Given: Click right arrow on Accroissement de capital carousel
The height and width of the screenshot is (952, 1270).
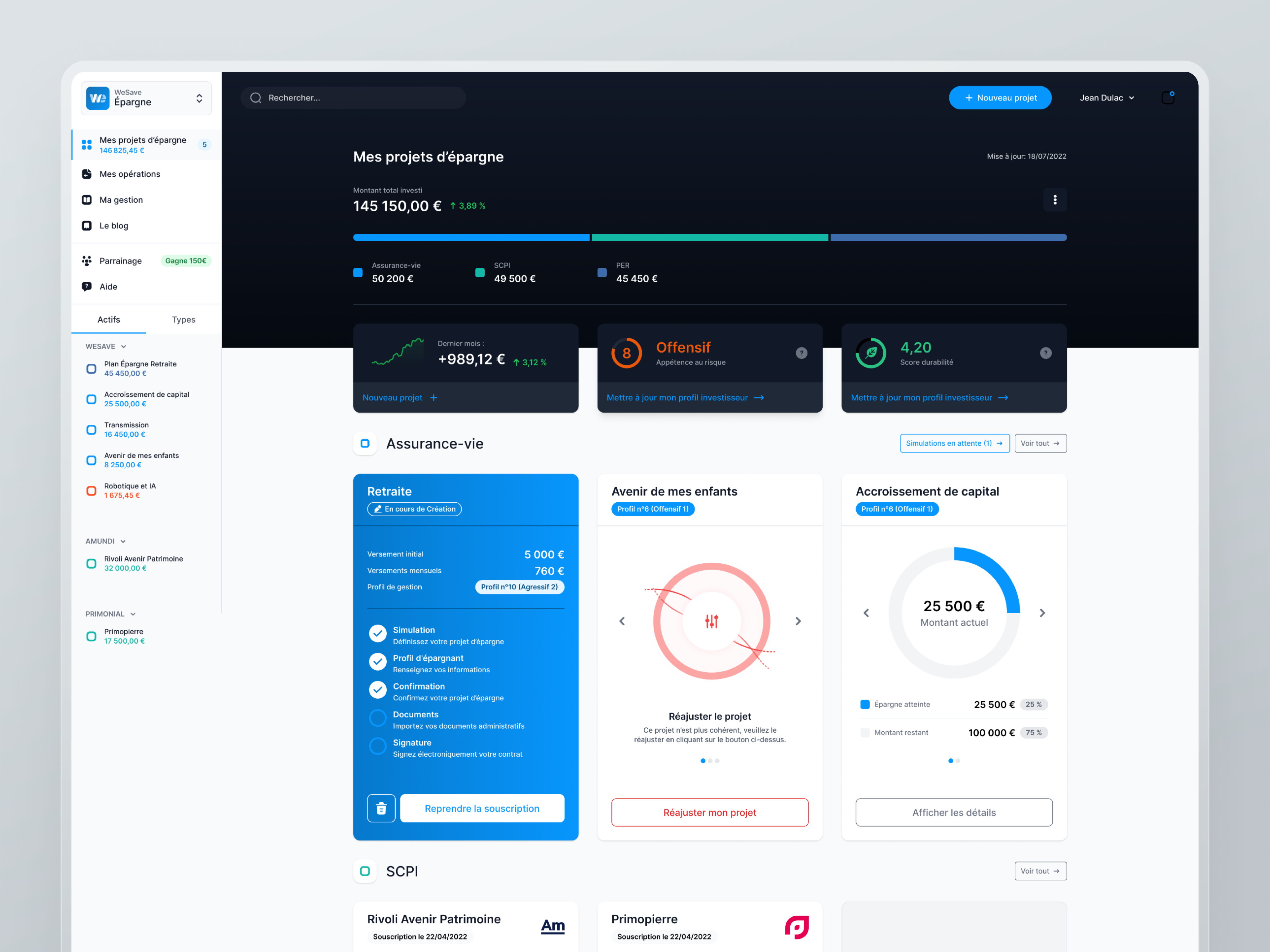Looking at the screenshot, I should pos(1041,613).
